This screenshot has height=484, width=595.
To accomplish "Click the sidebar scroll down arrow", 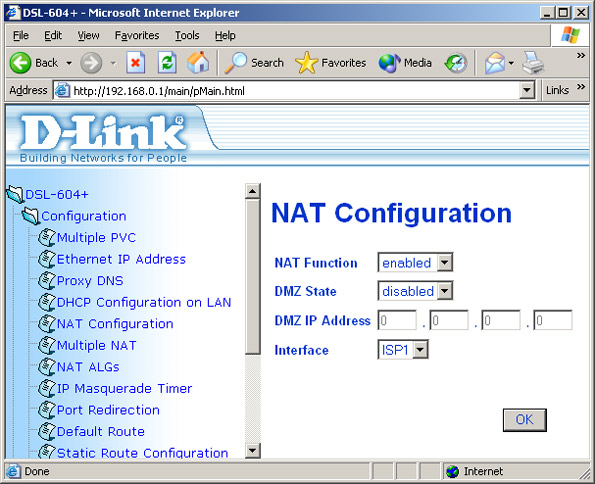I will [x=253, y=451].
